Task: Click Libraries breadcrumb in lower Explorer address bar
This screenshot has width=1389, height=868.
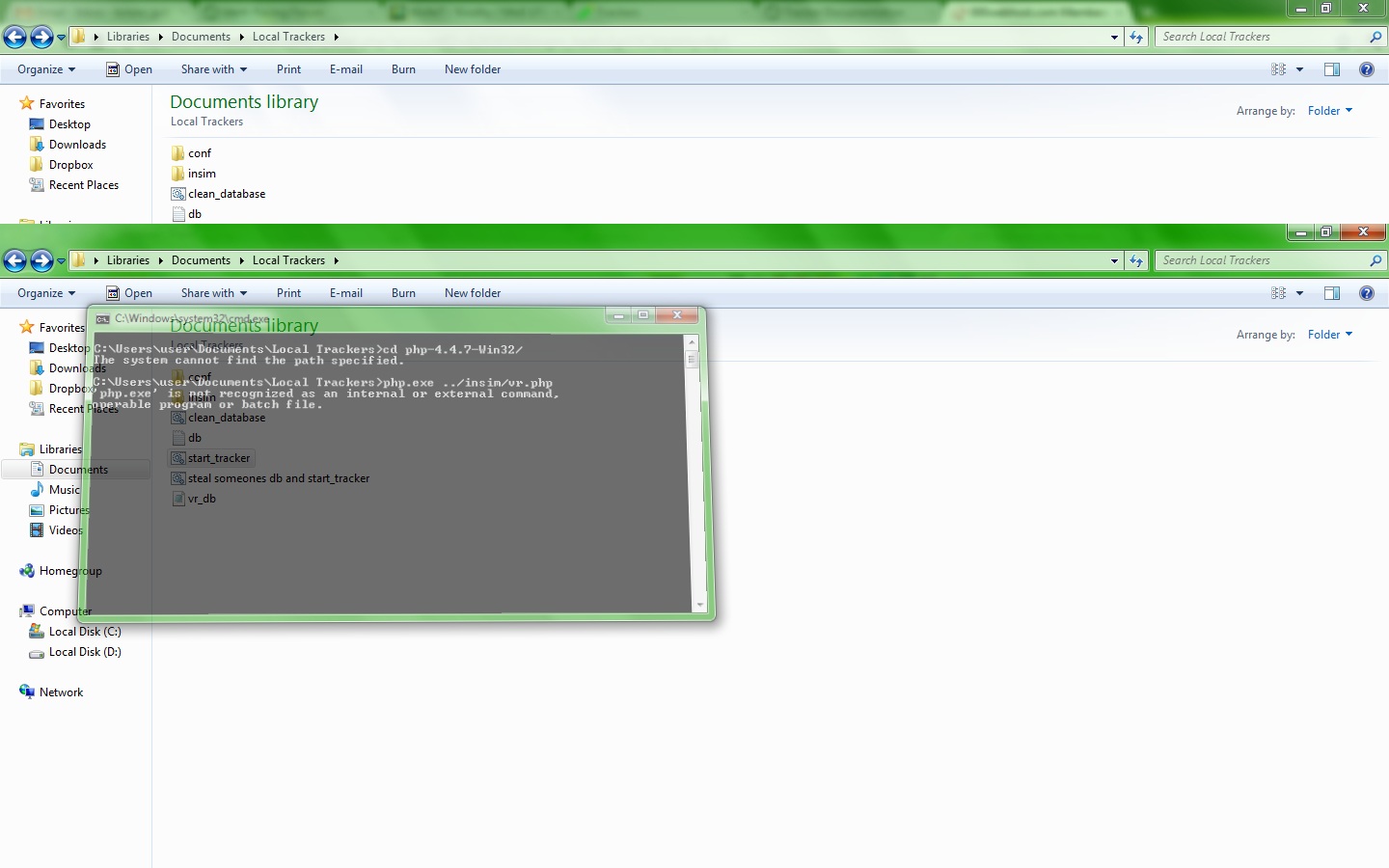Action: (128, 260)
